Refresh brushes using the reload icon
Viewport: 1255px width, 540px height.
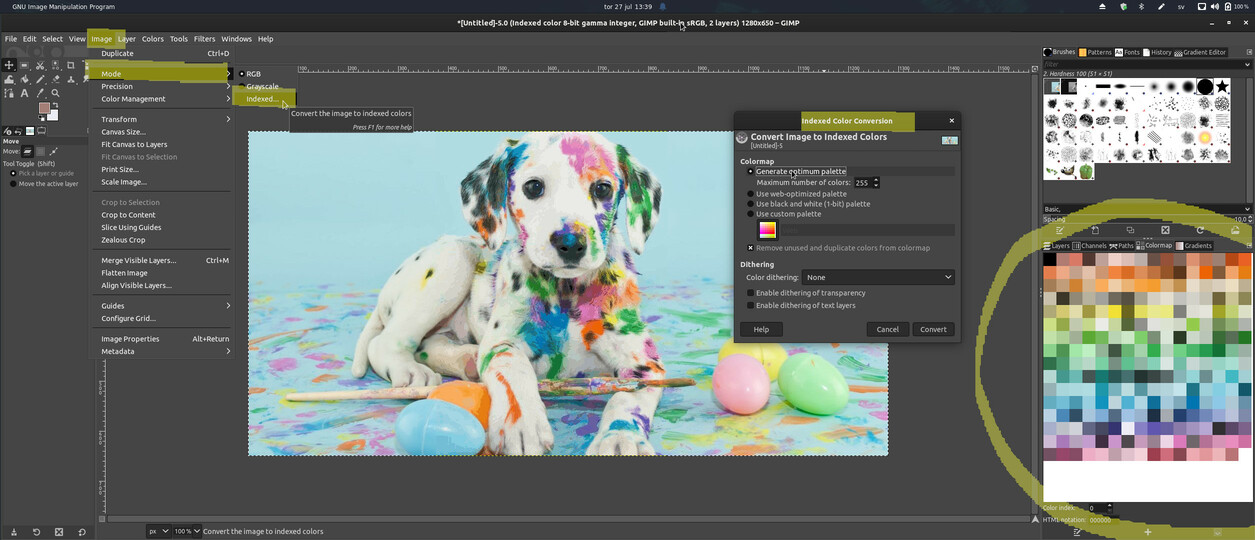pos(1200,230)
